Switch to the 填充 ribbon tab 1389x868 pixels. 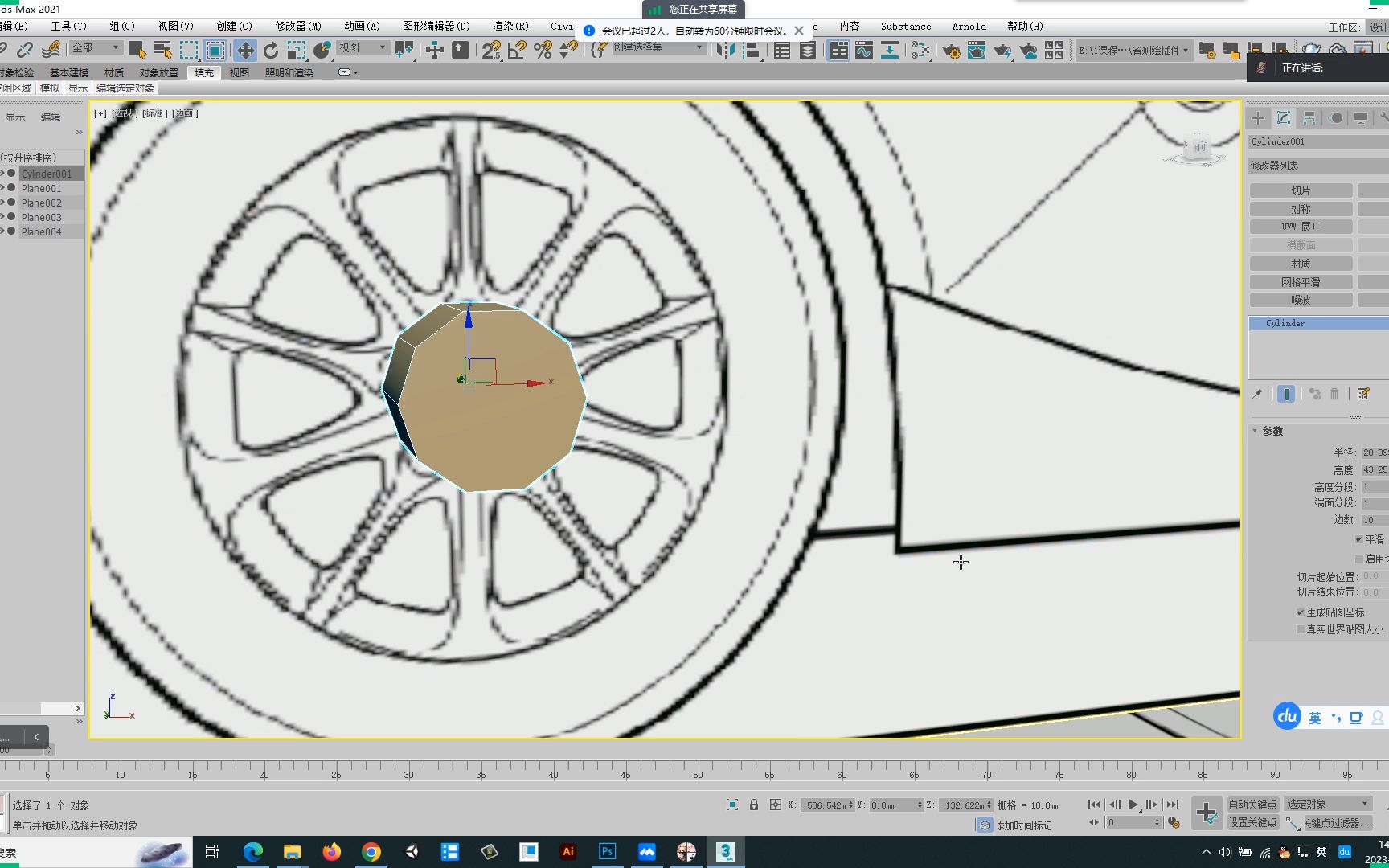(x=203, y=72)
